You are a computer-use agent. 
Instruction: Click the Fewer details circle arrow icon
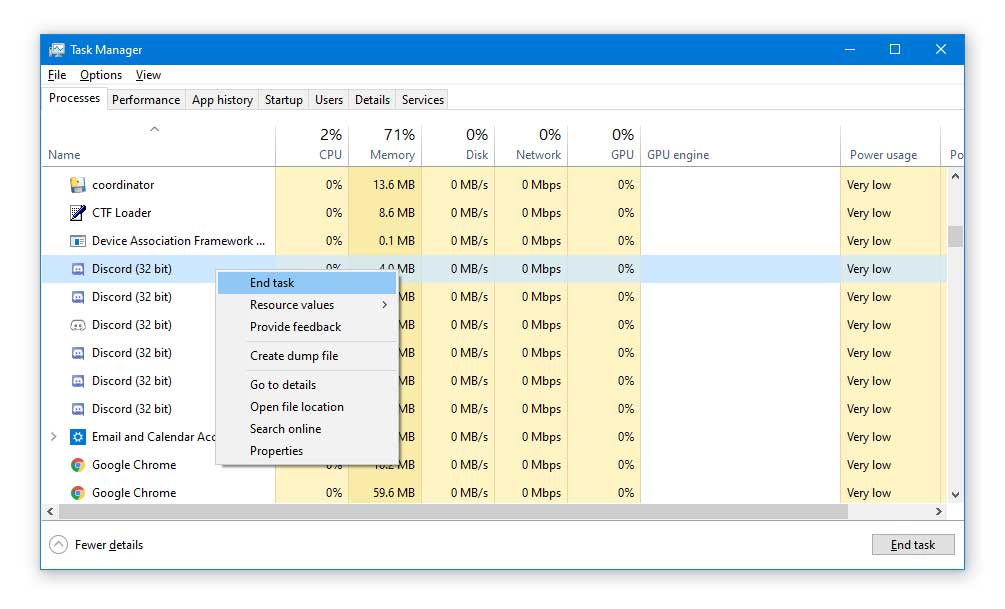tap(58, 545)
